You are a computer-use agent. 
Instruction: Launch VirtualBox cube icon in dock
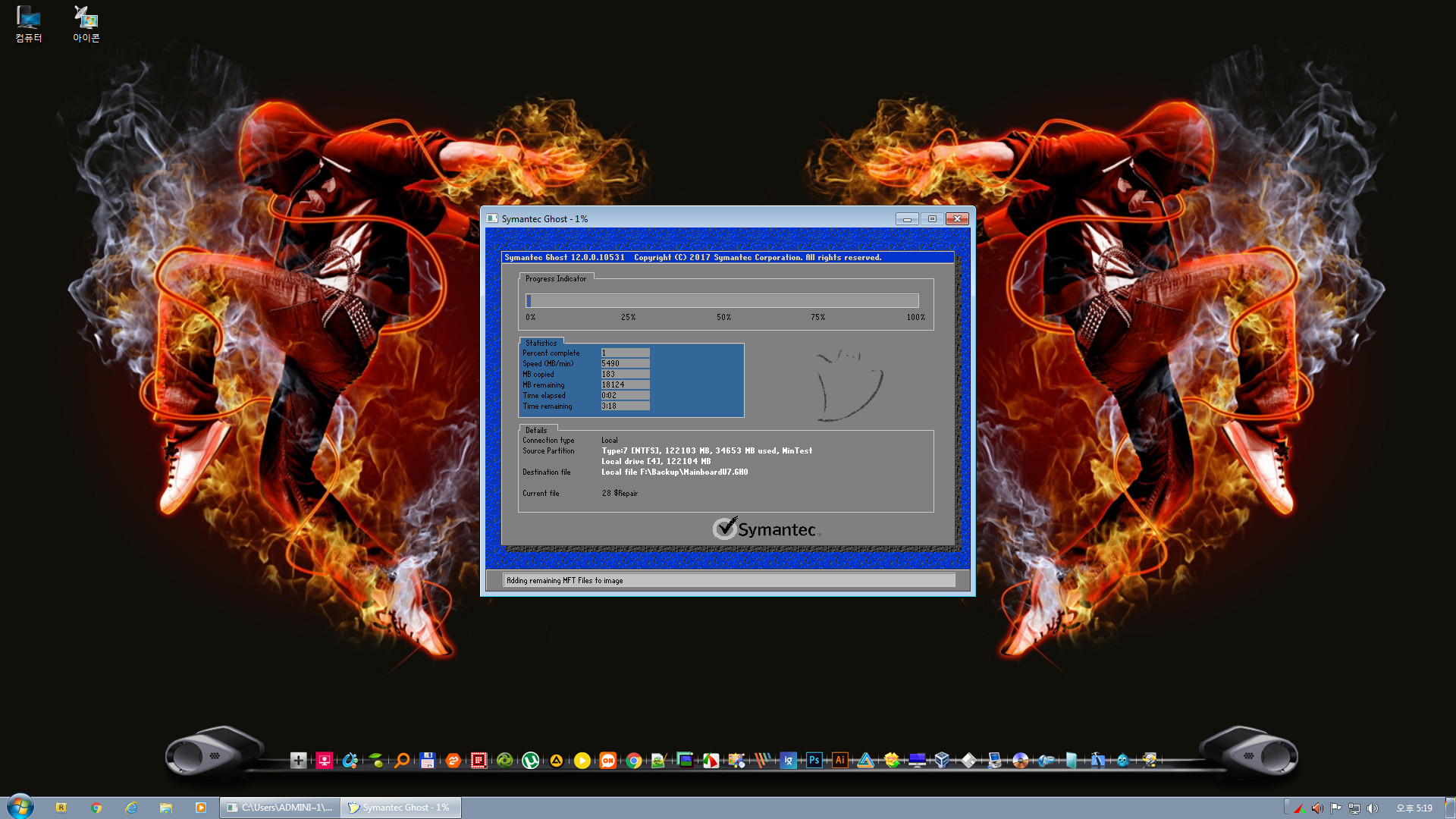pyautogui.click(x=943, y=760)
